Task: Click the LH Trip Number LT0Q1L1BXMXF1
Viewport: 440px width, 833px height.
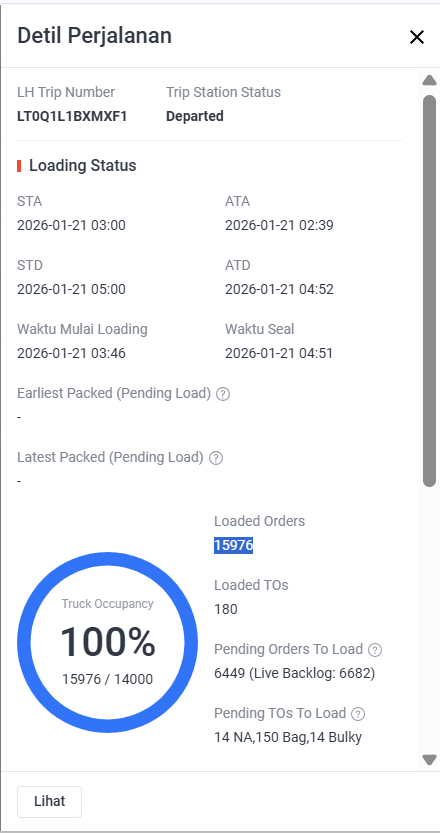Action: (72, 116)
